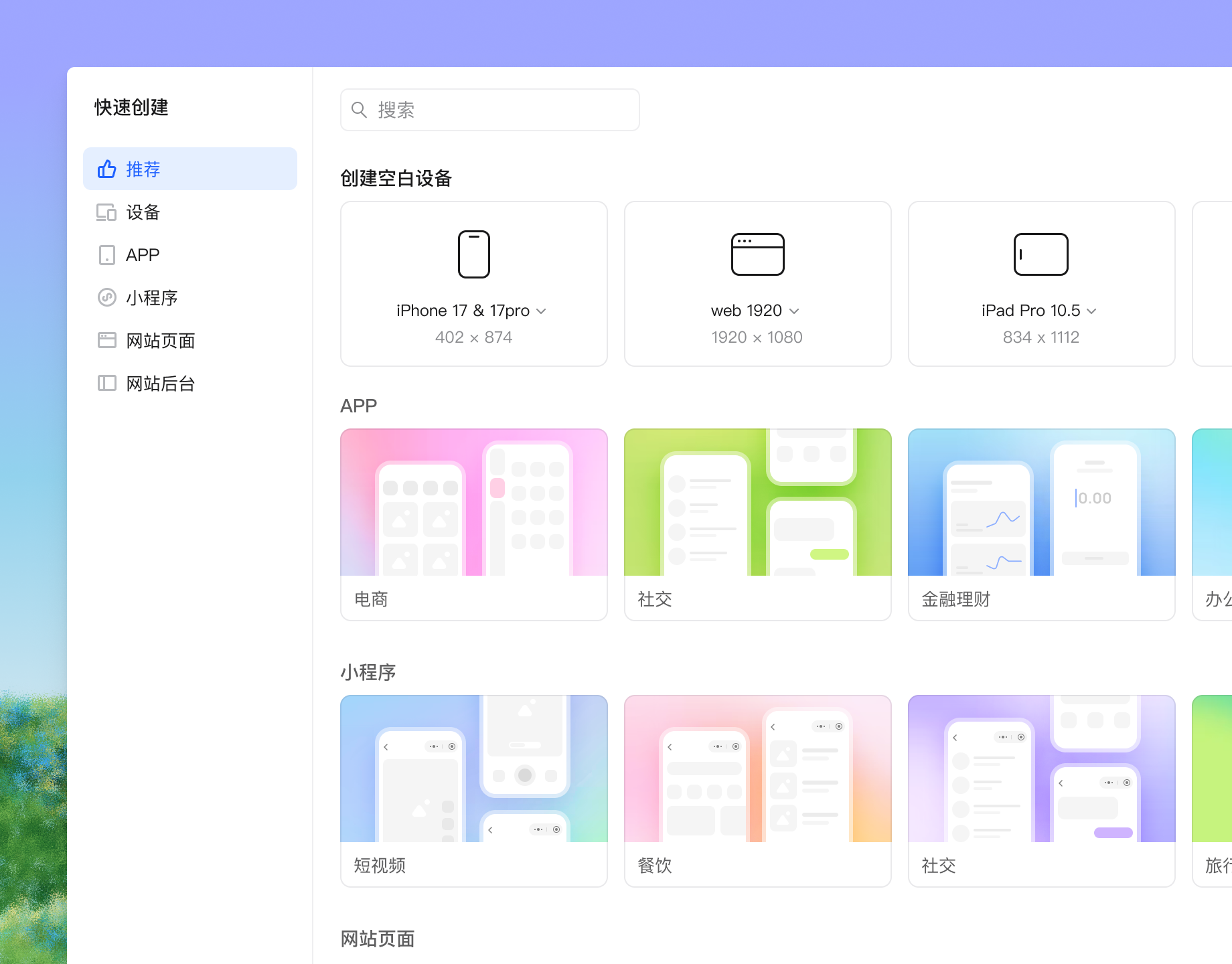Open the 餐饮 mini-program template

click(757, 790)
